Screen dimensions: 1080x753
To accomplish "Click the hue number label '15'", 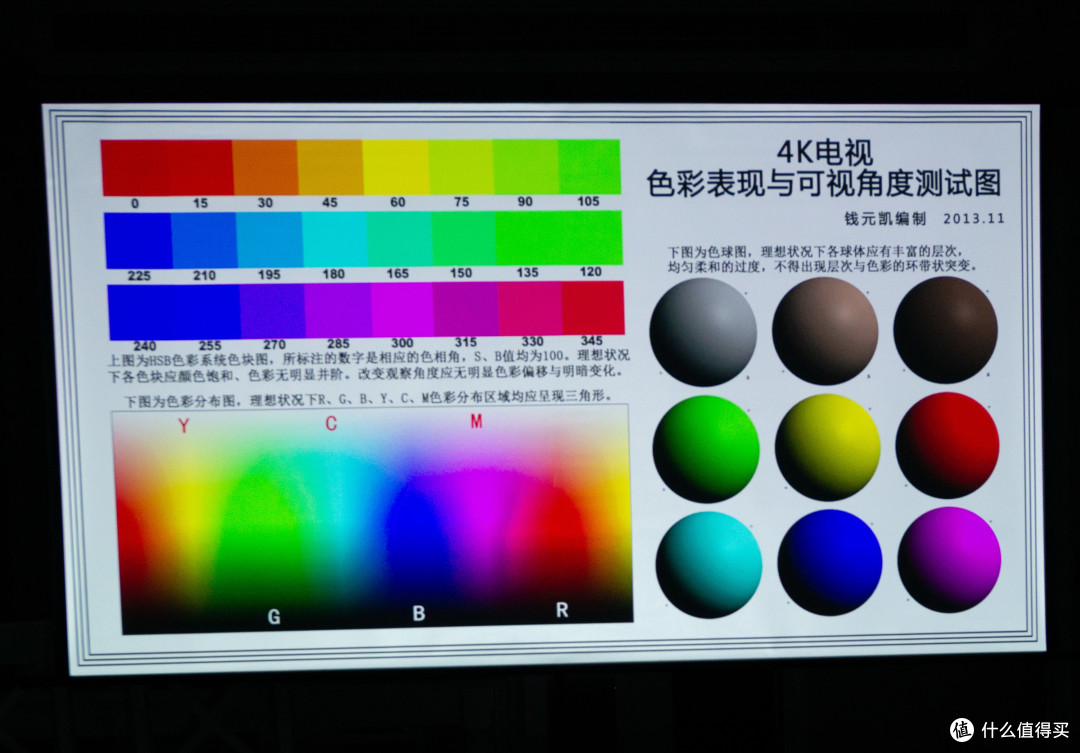I will tap(200, 203).
